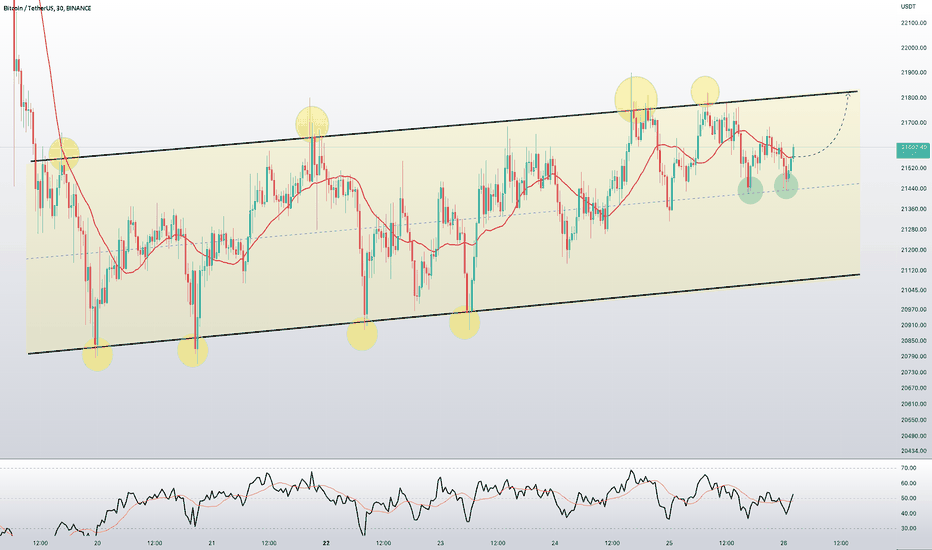Click the 20790.00 price axis label
The height and width of the screenshot is (550, 932).
coord(914,357)
